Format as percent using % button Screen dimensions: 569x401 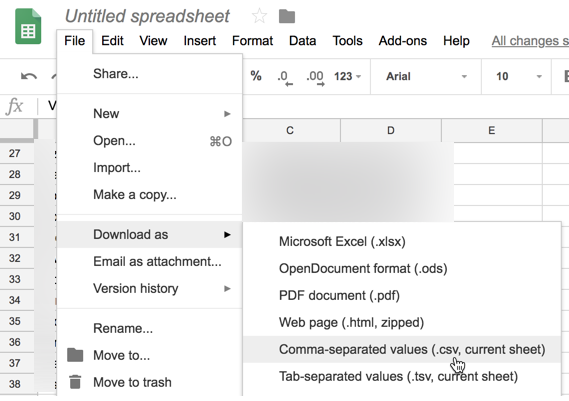click(256, 76)
